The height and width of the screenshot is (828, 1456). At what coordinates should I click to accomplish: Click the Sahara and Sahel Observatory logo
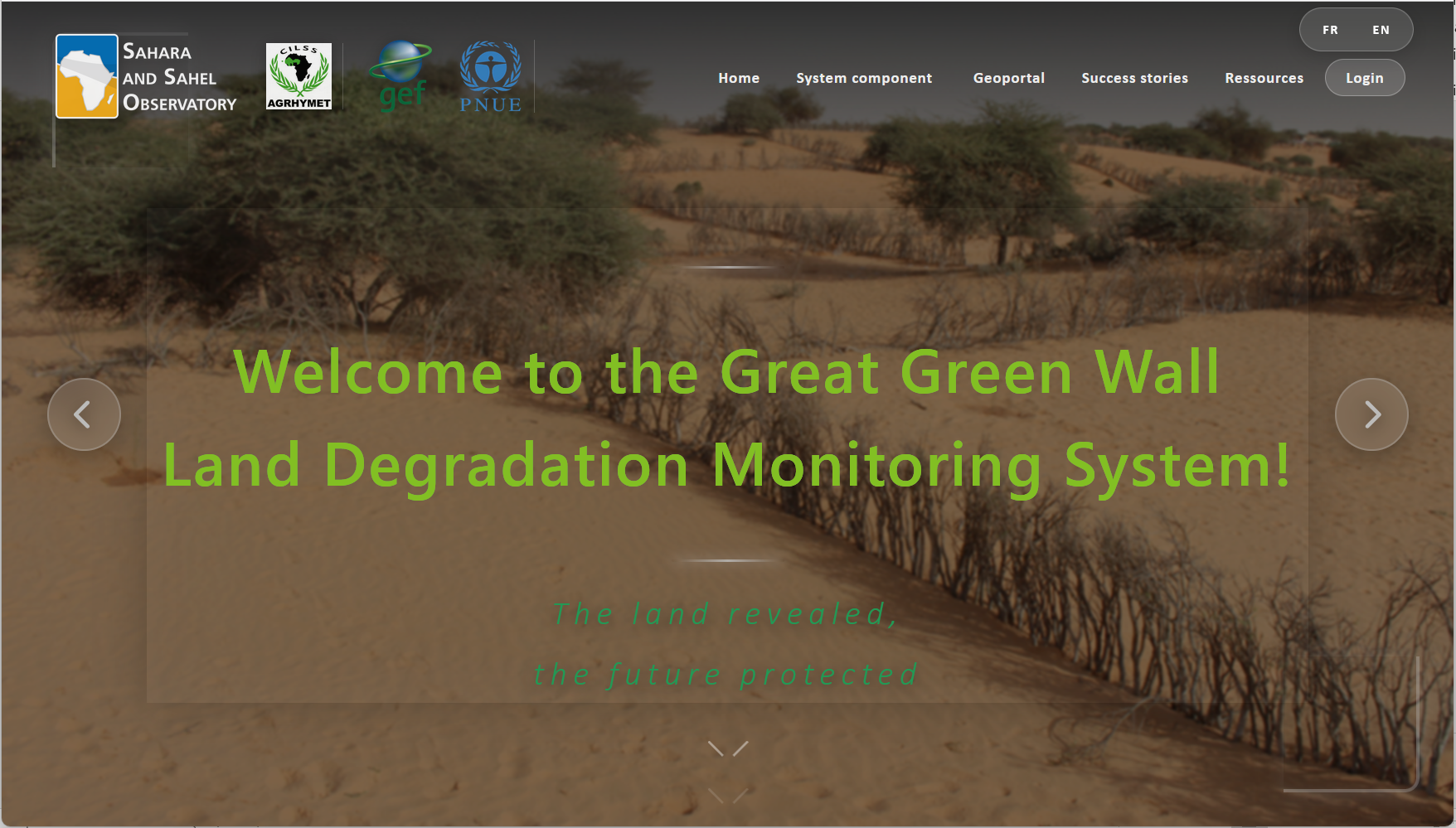145,76
